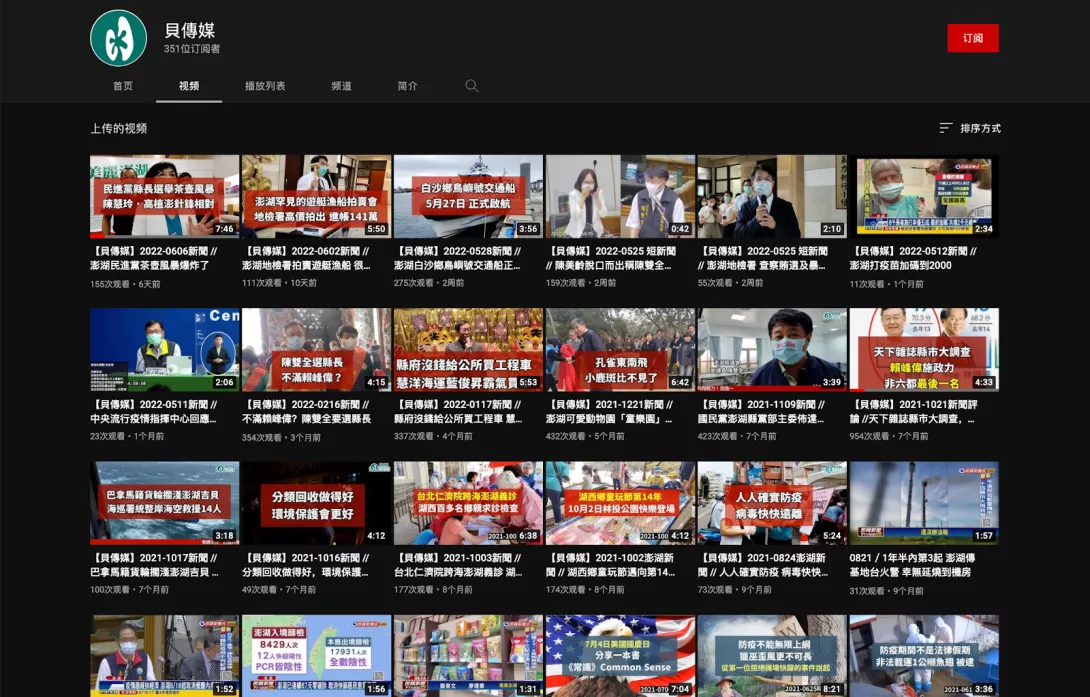This screenshot has width=1090, height=697.
Task: Click the 2022-0216 陳雙全 video title
Action: point(316,412)
